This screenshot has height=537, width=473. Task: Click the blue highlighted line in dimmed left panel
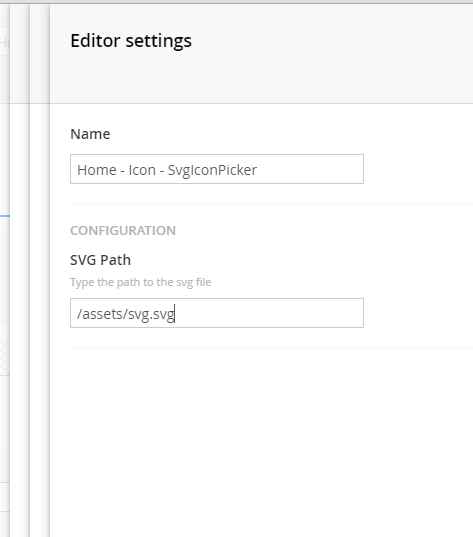pyautogui.click(x=5, y=216)
